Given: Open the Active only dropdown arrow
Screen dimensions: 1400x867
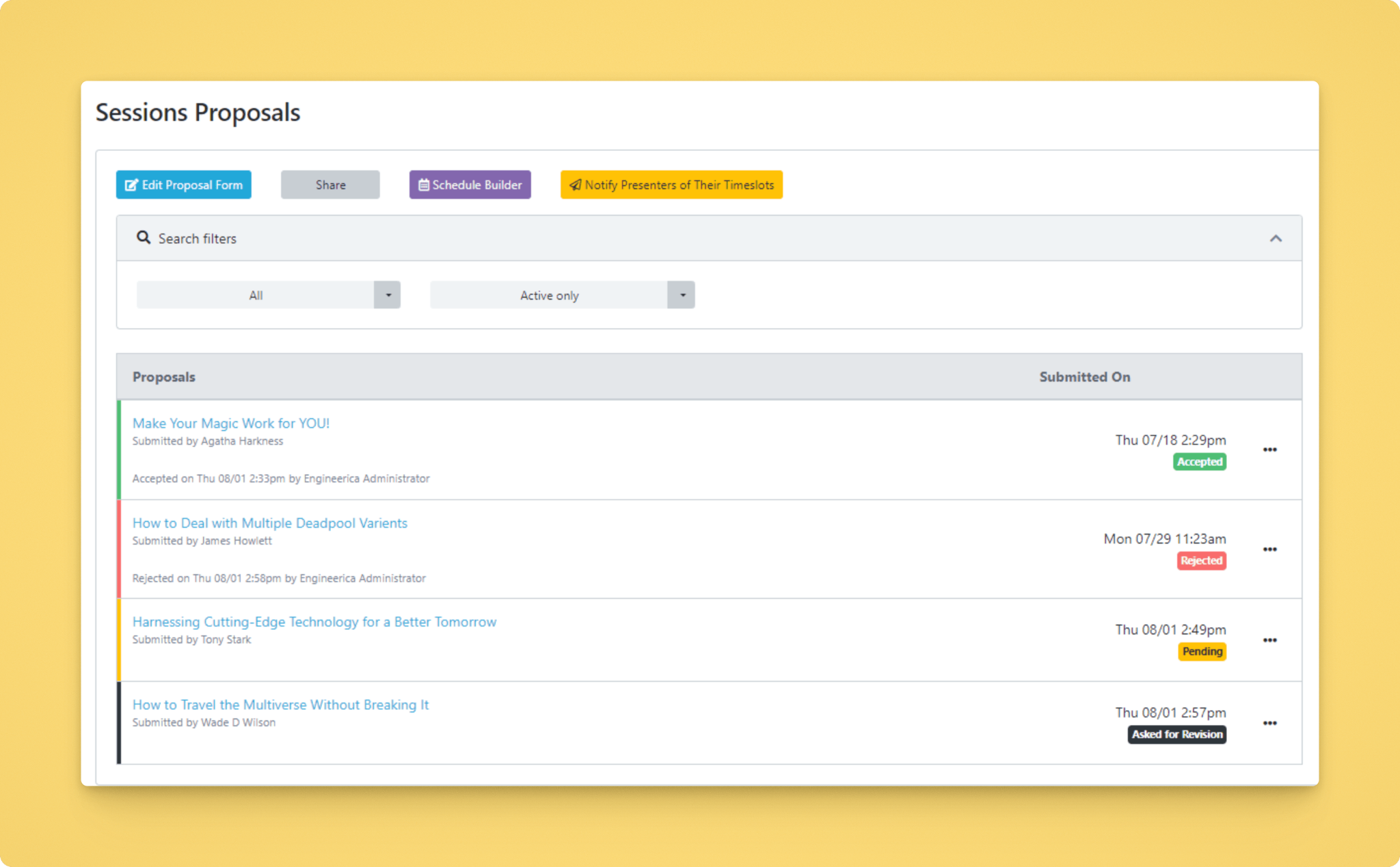Looking at the screenshot, I should pyautogui.click(x=682, y=295).
